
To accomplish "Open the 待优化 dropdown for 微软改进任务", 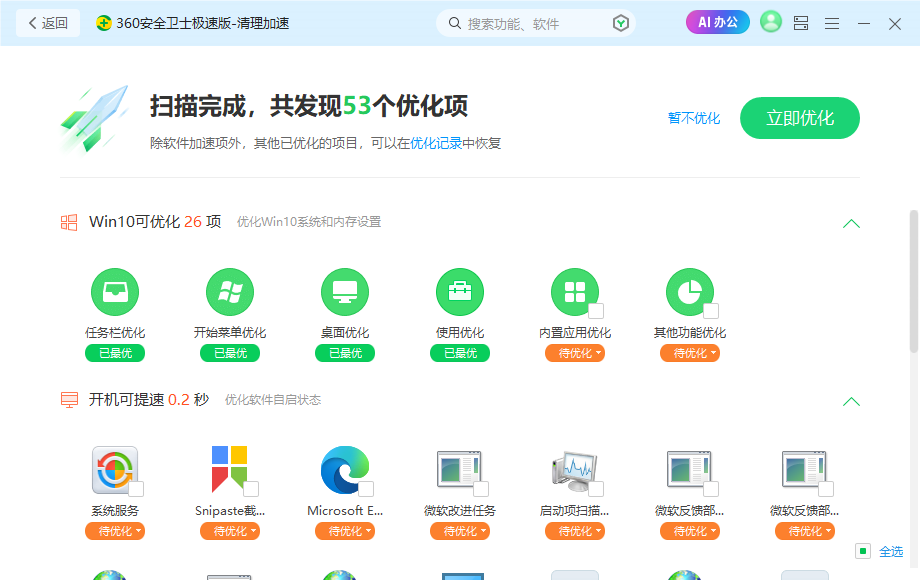I will click(x=459, y=531).
